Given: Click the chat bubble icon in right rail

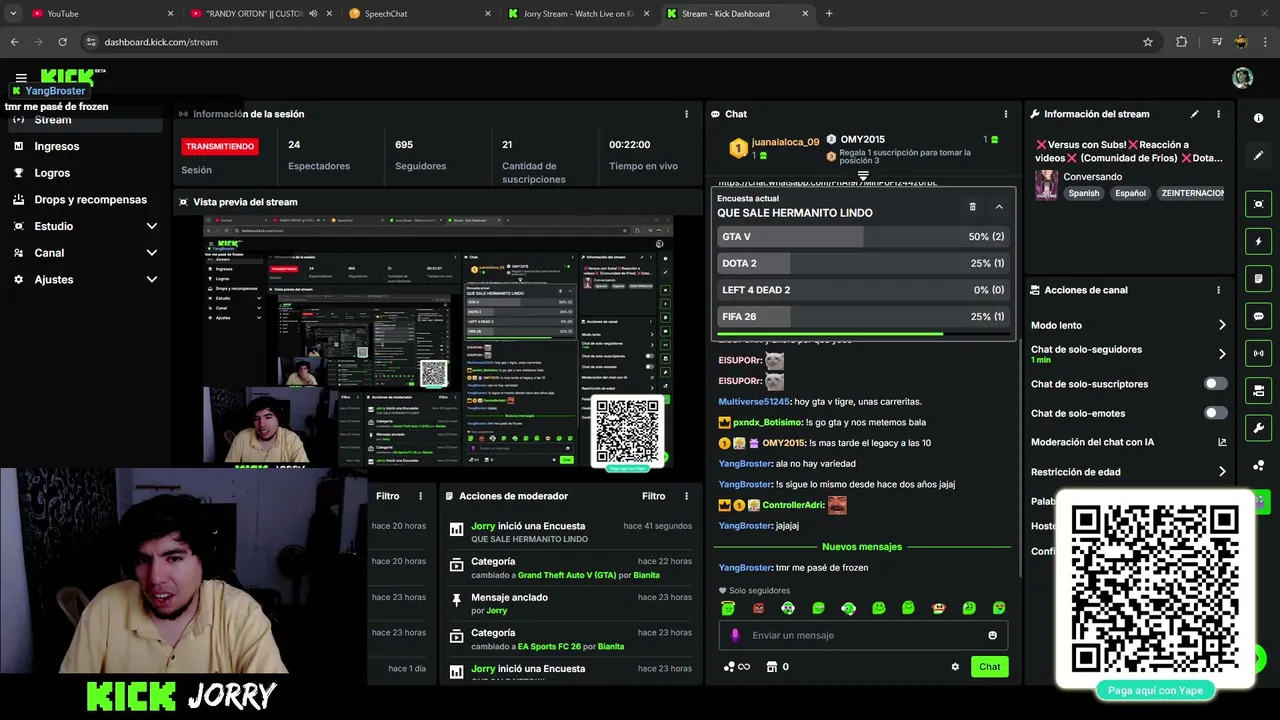Looking at the screenshot, I should (1258, 316).
